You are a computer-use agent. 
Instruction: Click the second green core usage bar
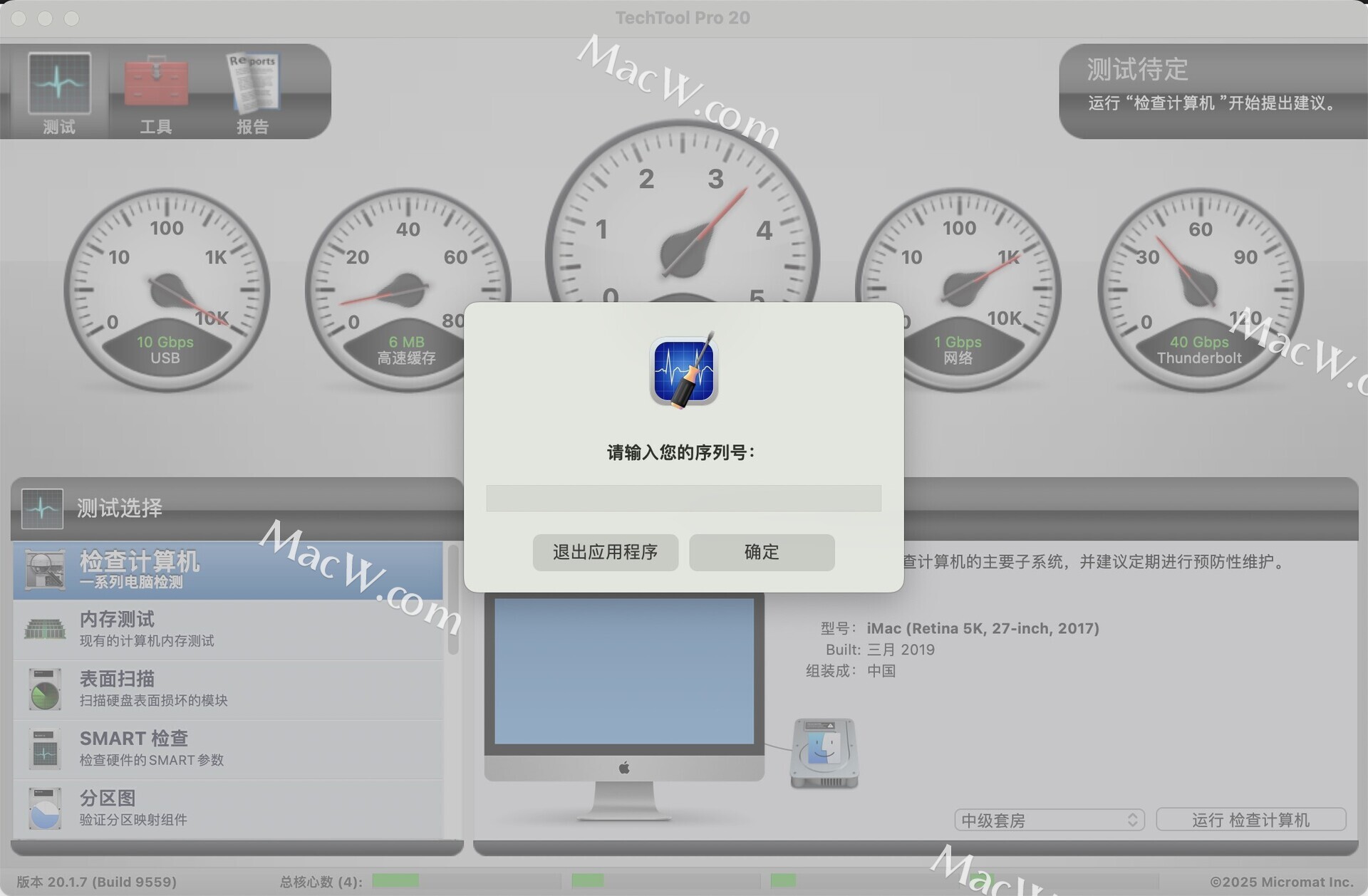(x=588, y=881)
